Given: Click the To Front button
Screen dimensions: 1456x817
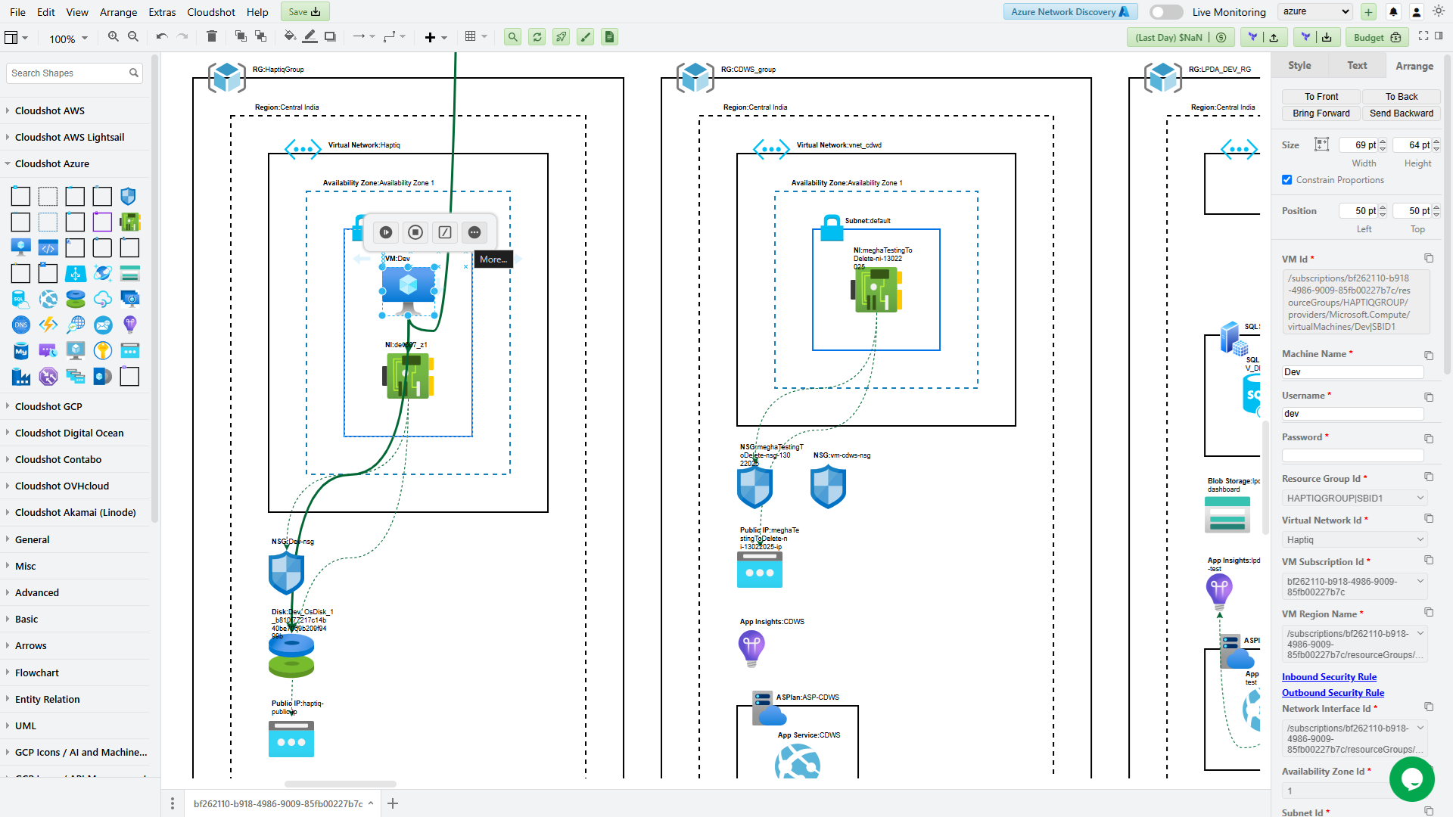Looking at the screenshot, I should click(1321, 97).
